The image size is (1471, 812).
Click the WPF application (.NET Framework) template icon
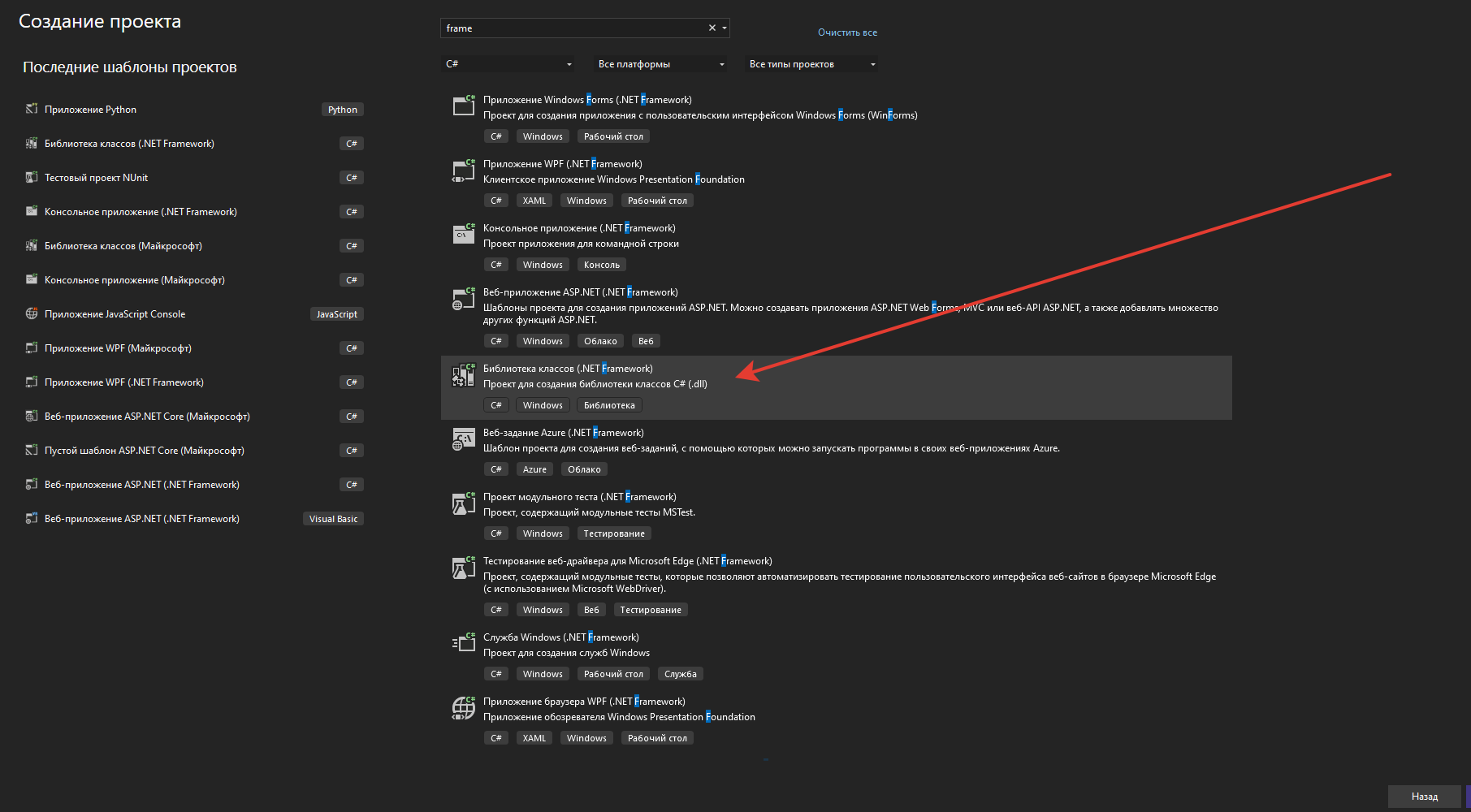pos(463,171)
